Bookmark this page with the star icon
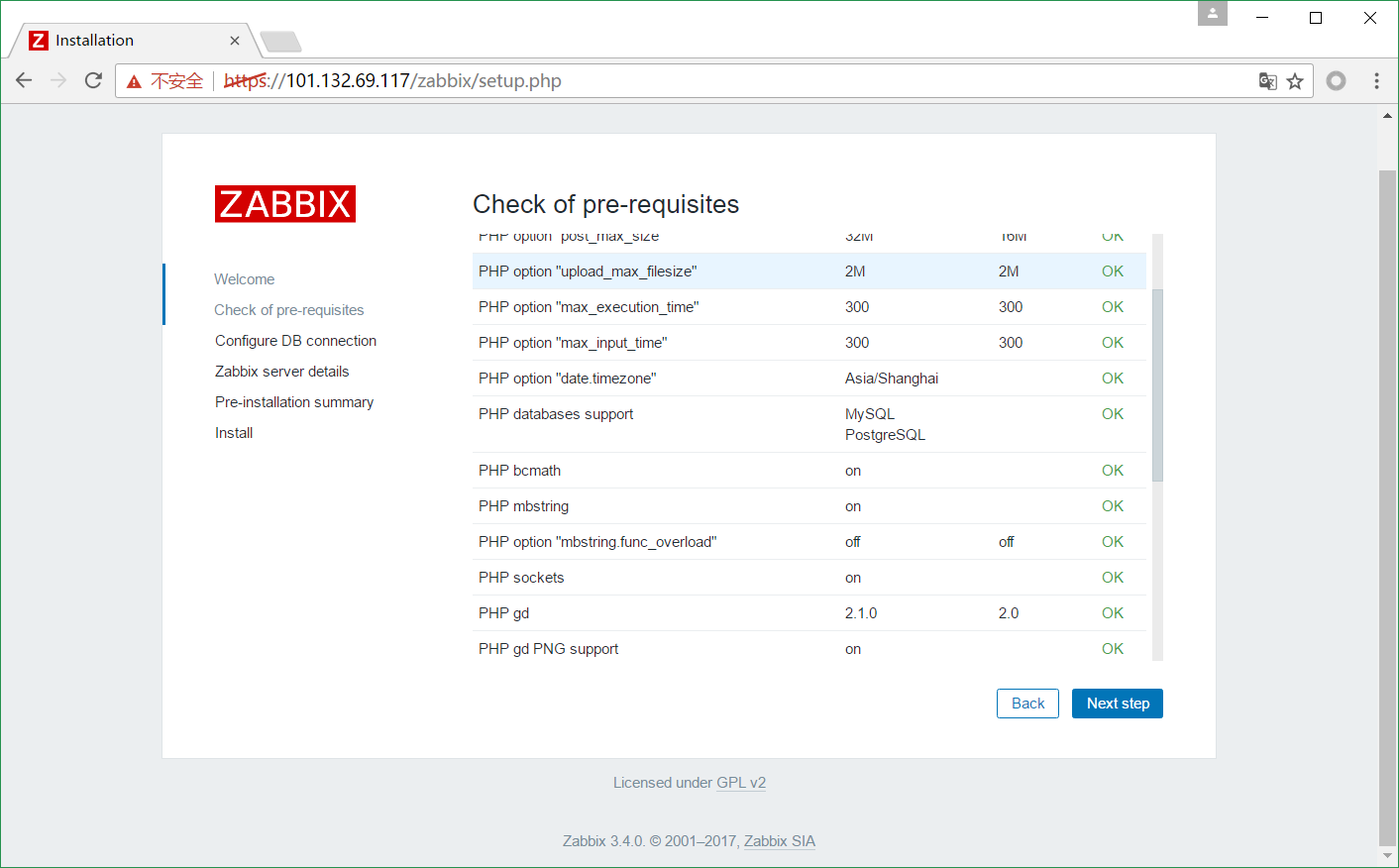This screenshot has height=868, width=1399. [1295, 81]
